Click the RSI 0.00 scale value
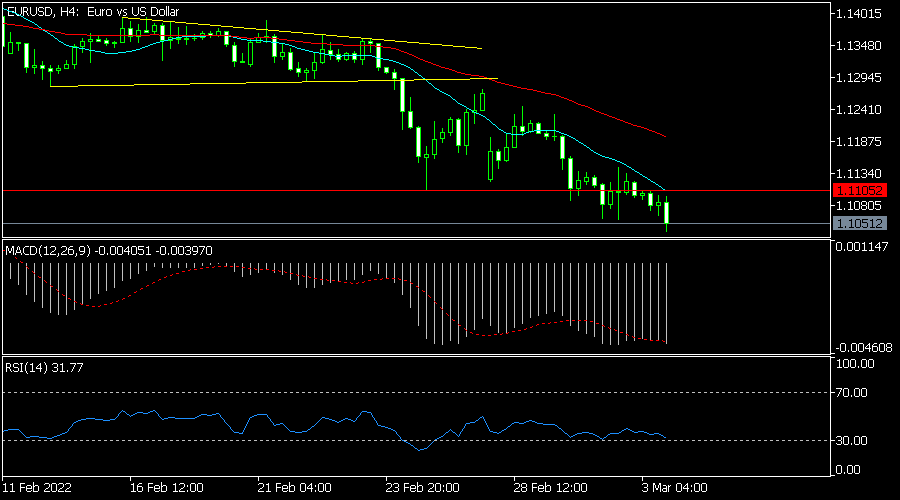900x500 pixels. (848, 470)
